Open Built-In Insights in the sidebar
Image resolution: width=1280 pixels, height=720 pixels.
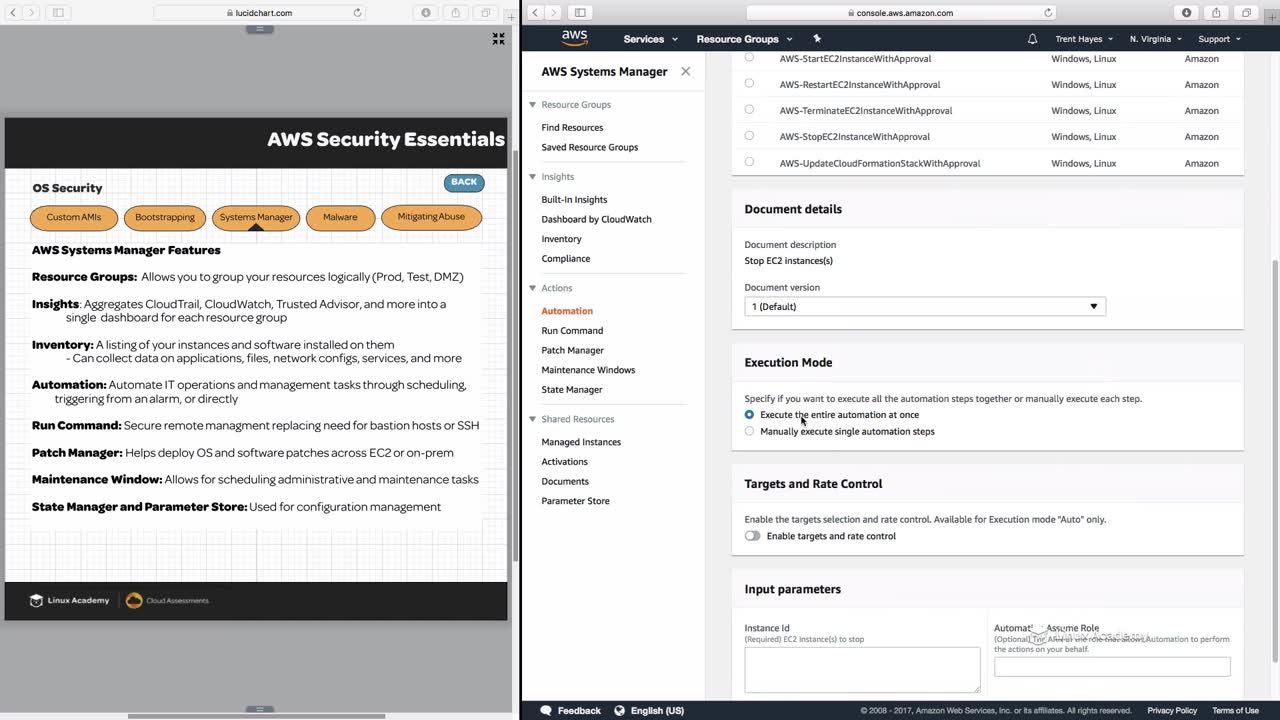tap(574, 200)
